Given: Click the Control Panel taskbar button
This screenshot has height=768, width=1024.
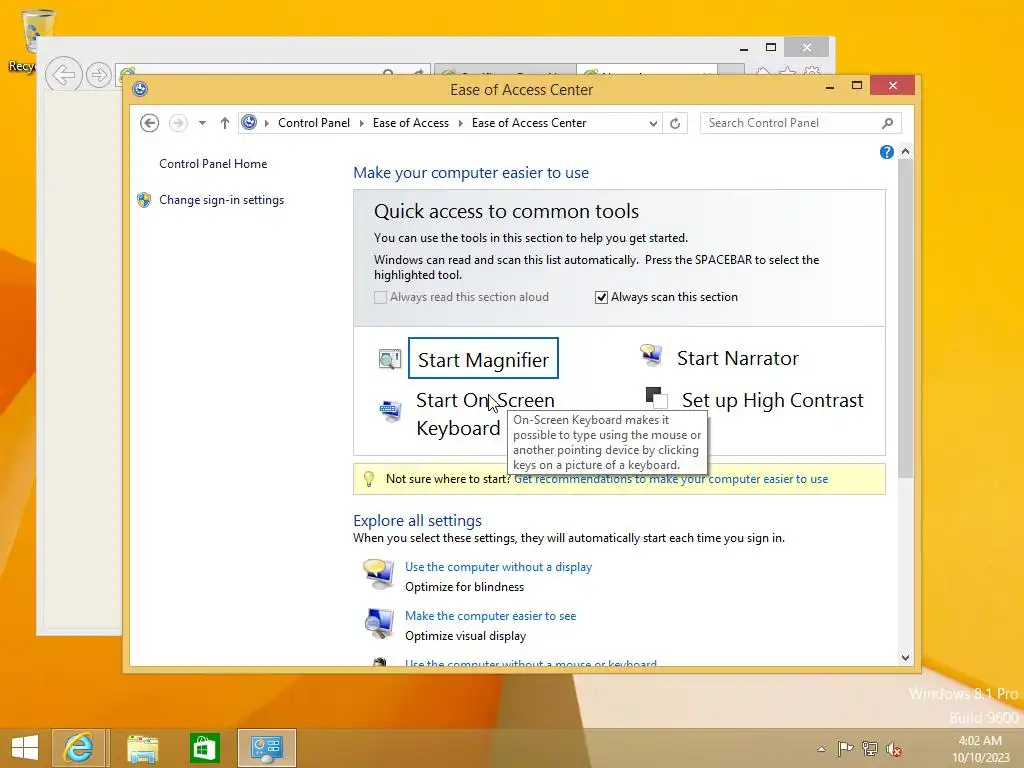Looking at the screenshot, I should coord(267,748).
